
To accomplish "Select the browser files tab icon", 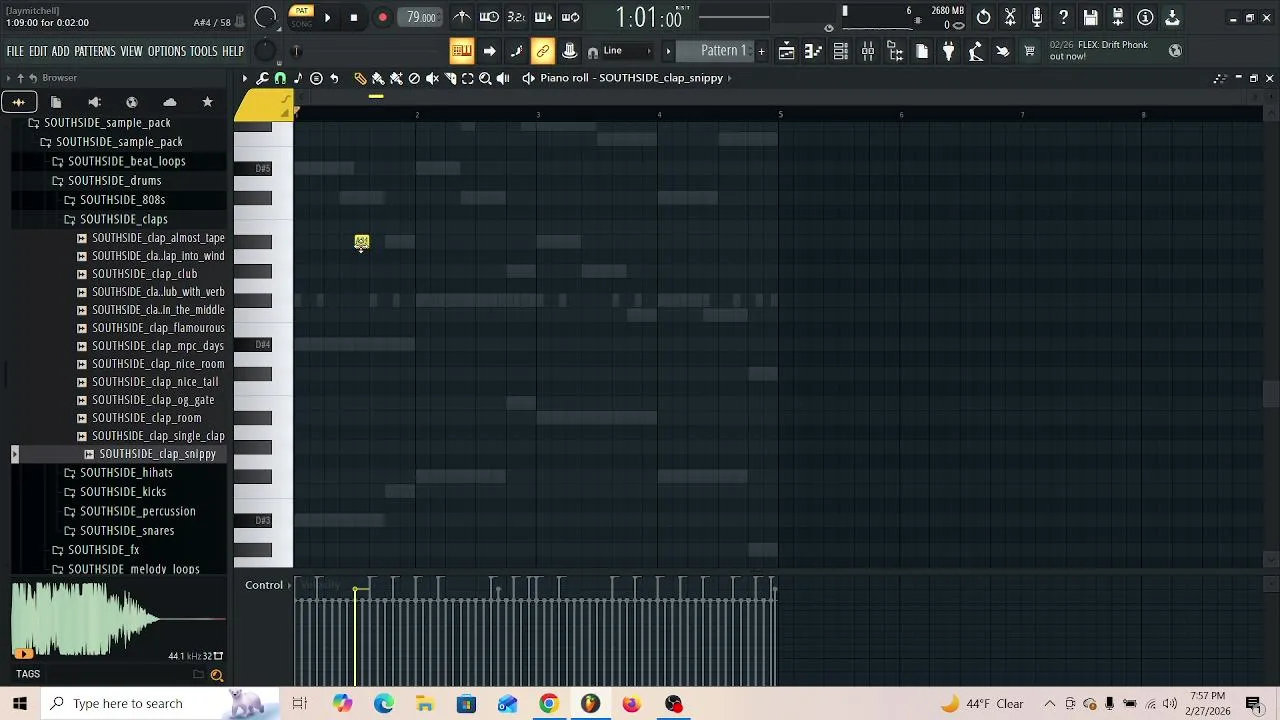I will tap(56, 102).
